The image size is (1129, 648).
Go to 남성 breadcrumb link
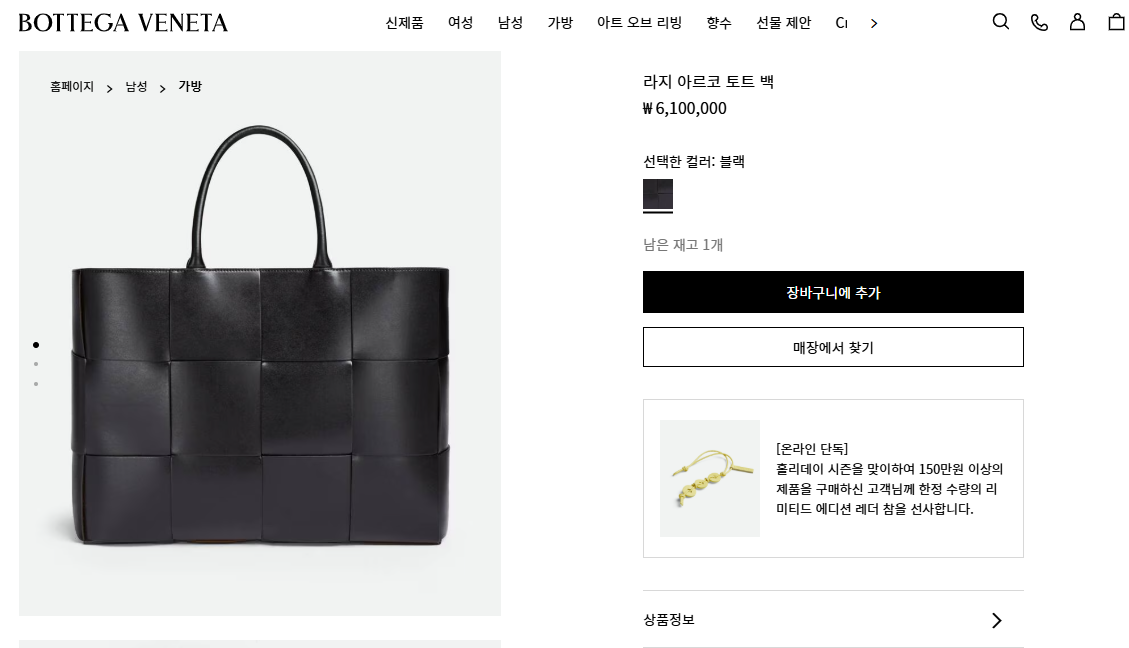136,86
